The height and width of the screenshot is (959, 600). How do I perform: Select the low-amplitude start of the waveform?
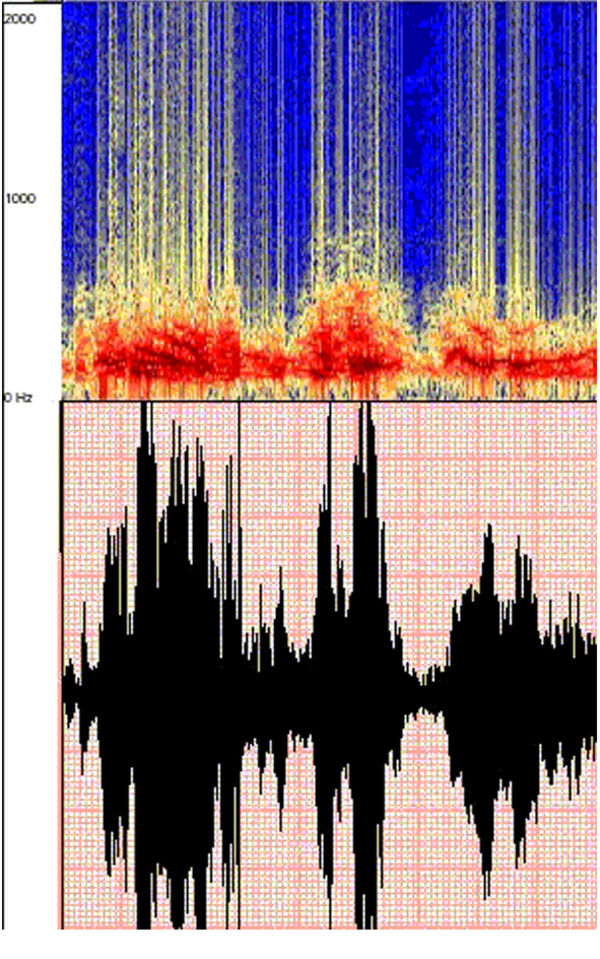pyautogui.click(x=72, y=690)
